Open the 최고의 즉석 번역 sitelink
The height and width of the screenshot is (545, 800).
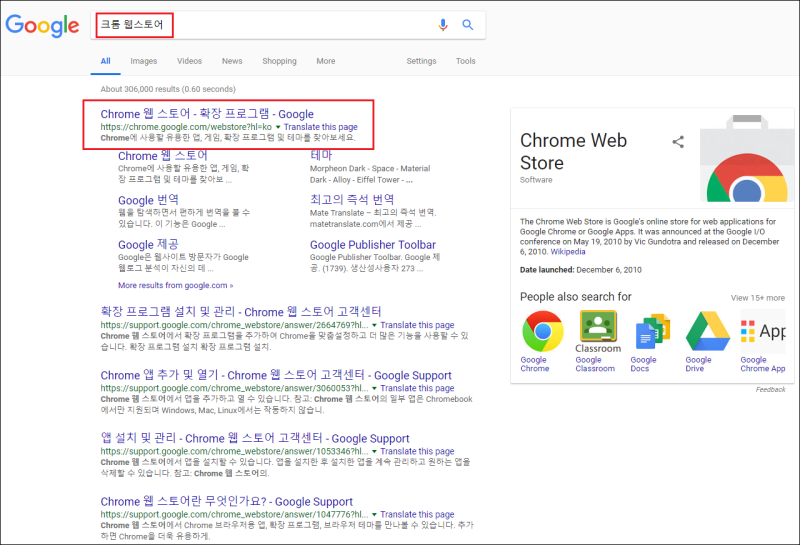point(352,200)
